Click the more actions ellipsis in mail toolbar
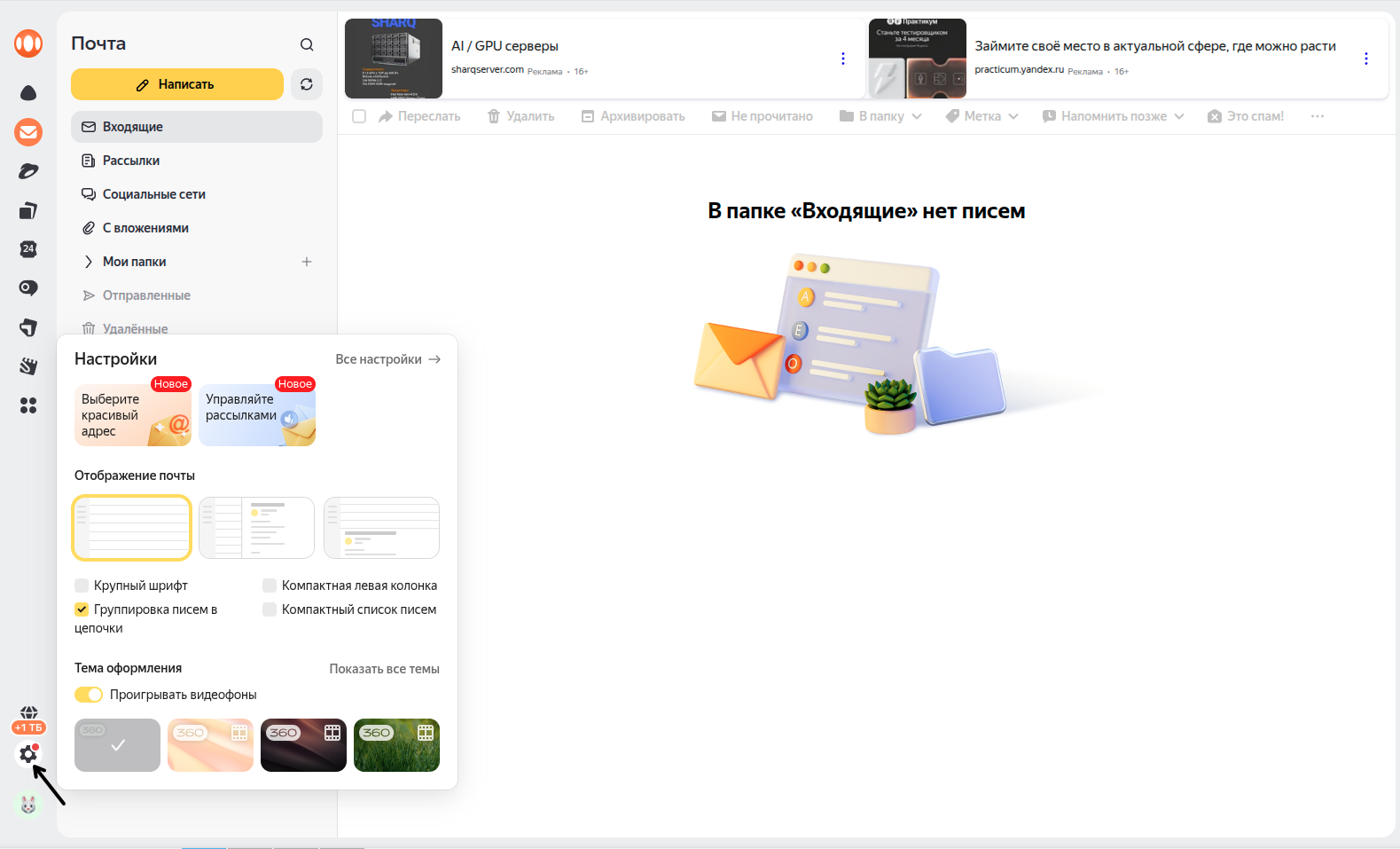Viewport: 1400px width, 849px height. [1318, 116]
